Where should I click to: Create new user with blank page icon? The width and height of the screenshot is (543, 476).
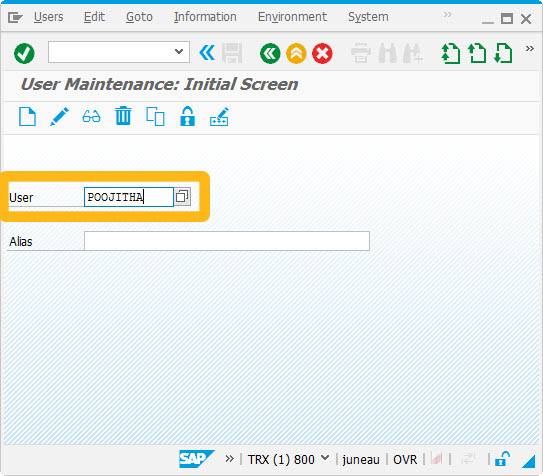(27, 116)
